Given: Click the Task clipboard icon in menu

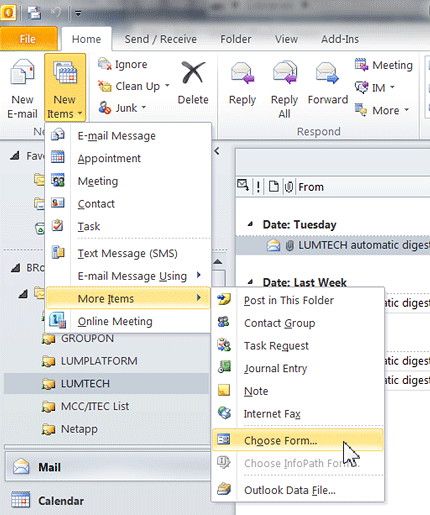Looking at the screenshot, I should (x=58, y=225).
